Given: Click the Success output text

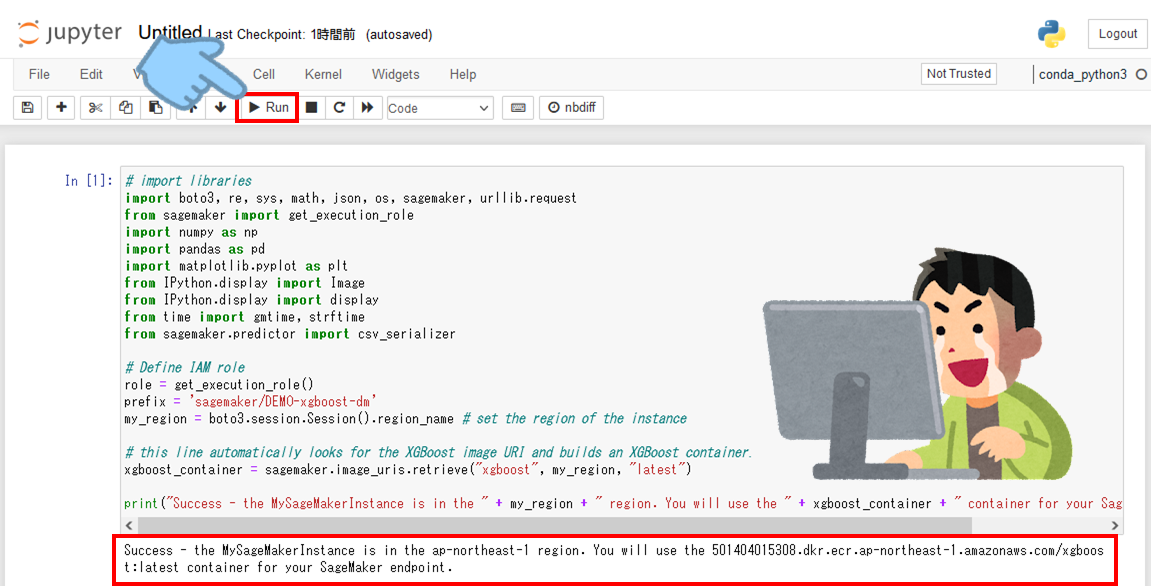Looking at the screenshot, I should pyautogui.click(x=614, y=559).
